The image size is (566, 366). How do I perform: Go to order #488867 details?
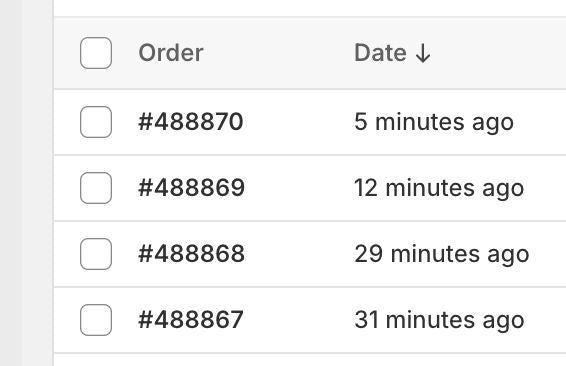pyautogui.click(x=191, y=320)
